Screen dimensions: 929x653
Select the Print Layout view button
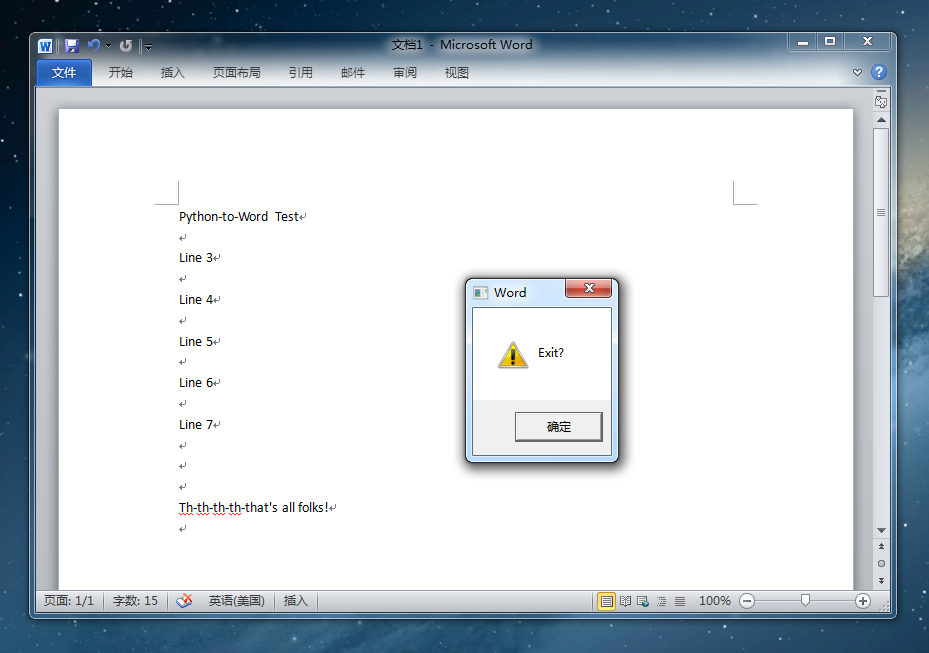(x=606, y=601)
